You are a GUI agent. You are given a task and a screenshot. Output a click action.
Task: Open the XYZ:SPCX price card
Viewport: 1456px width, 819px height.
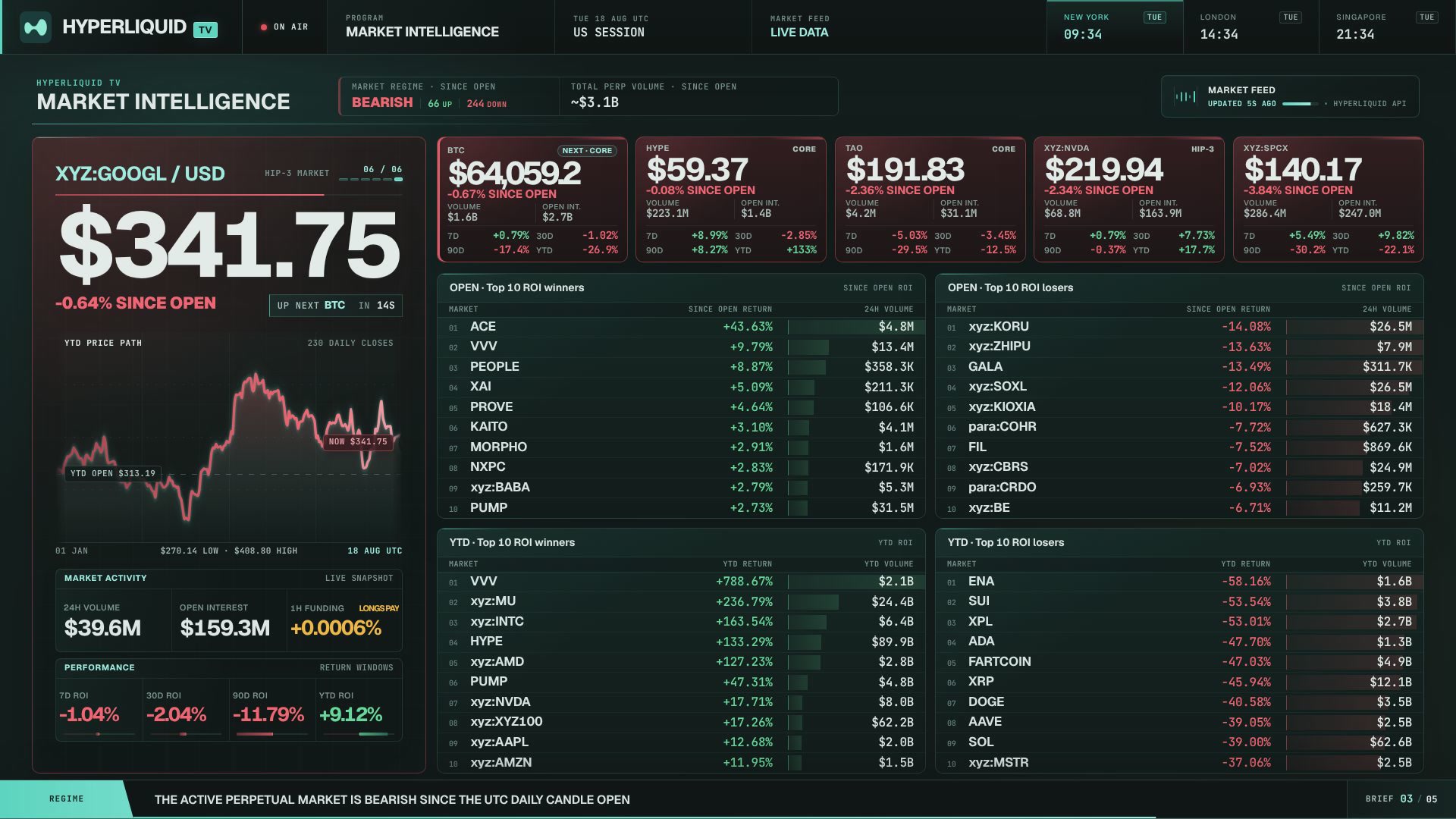[1329, 199]
